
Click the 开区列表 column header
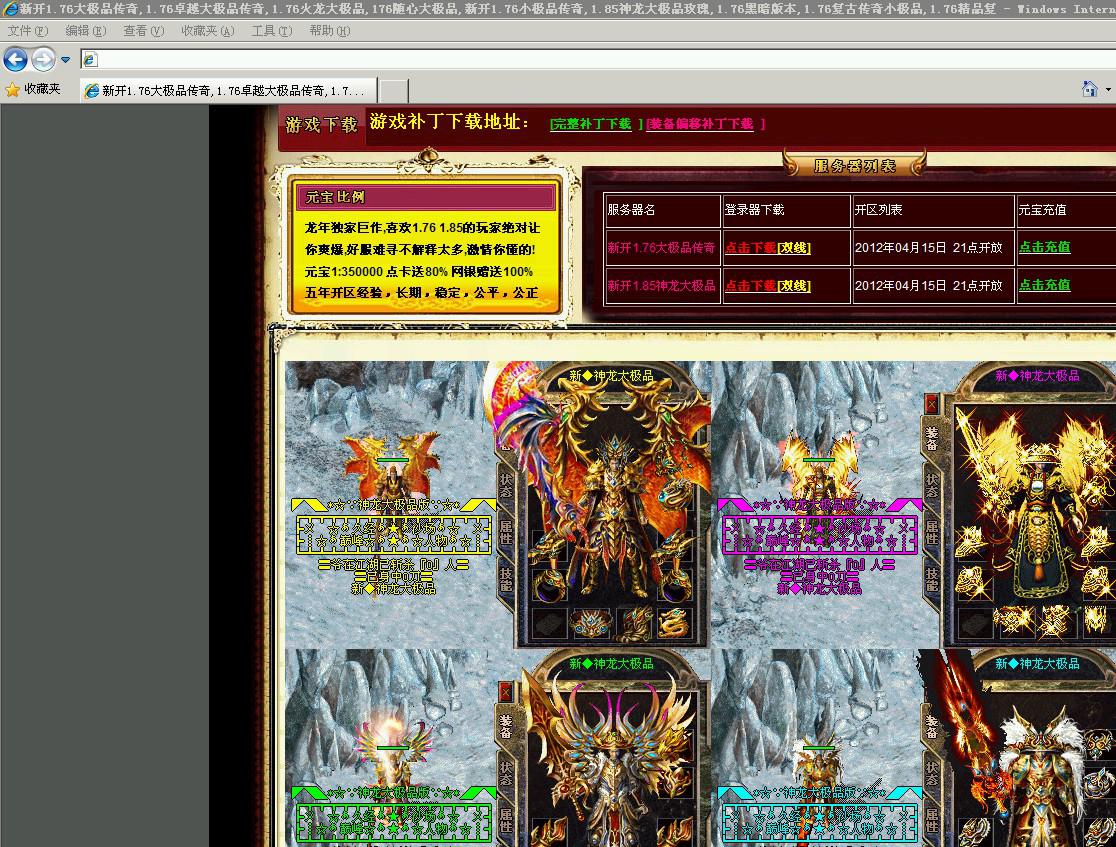pos(879,210)
